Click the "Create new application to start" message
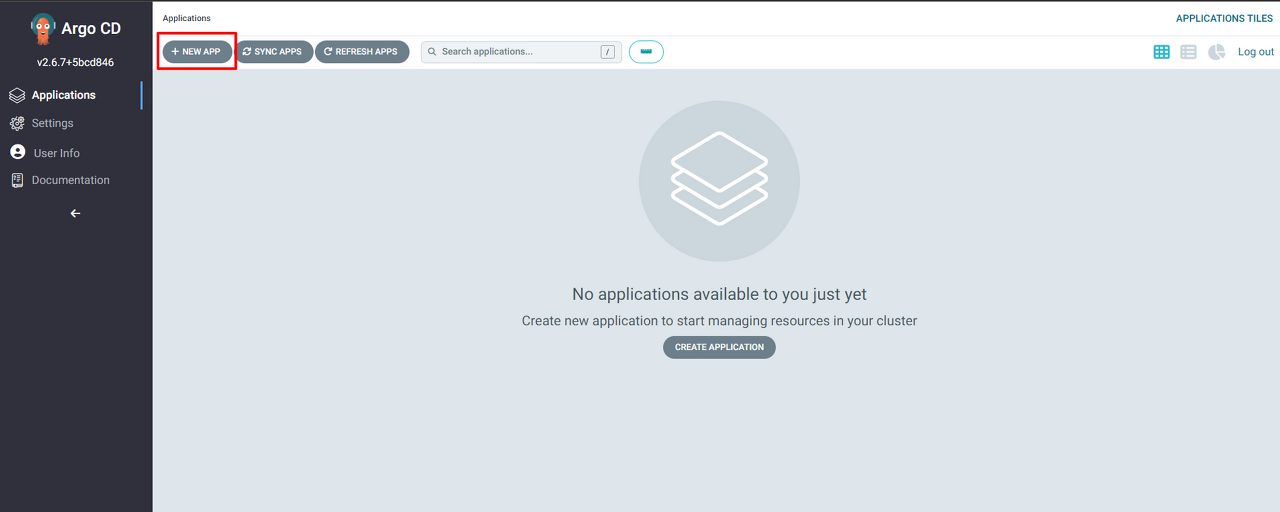This screenshot has width=1280, height=512. 719,321
